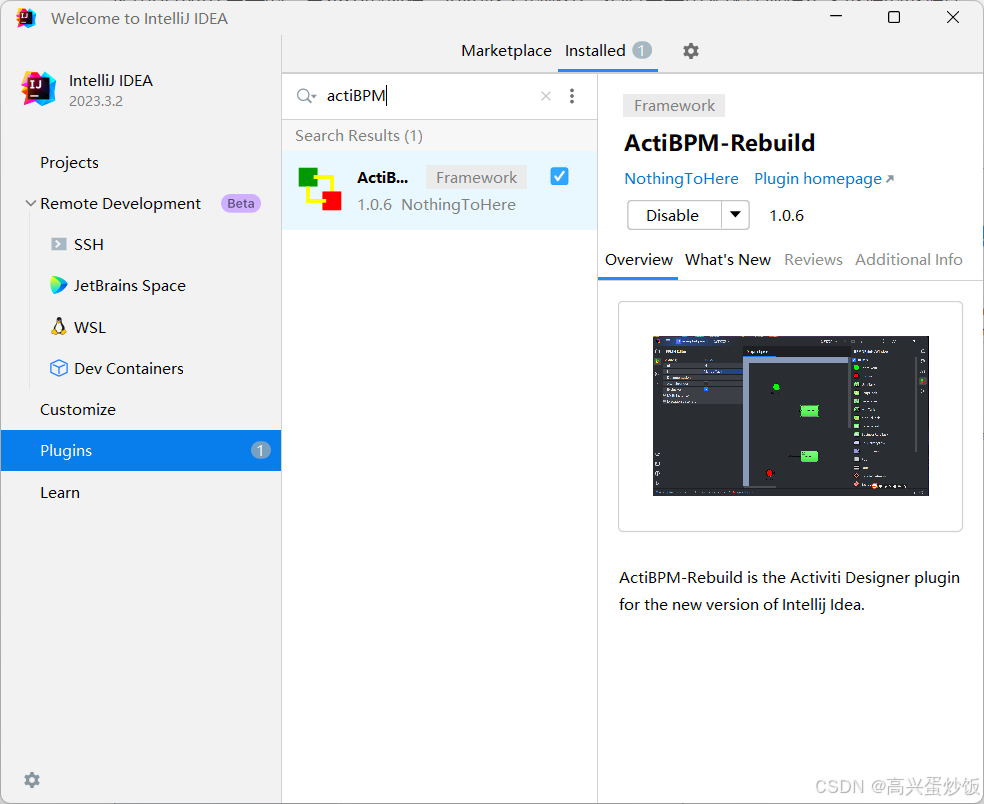Select Remote Development in sidebar
This screenshot has width=984, height=804.
click(x=120, y=204)
